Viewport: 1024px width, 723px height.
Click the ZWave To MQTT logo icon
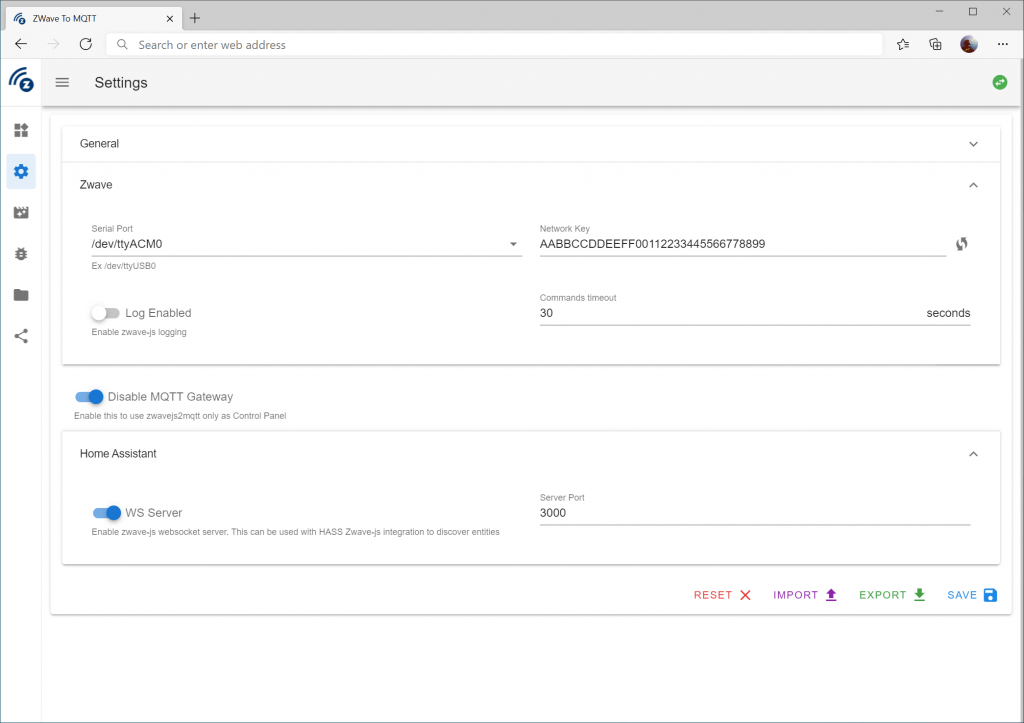click(x=21, y=80)
